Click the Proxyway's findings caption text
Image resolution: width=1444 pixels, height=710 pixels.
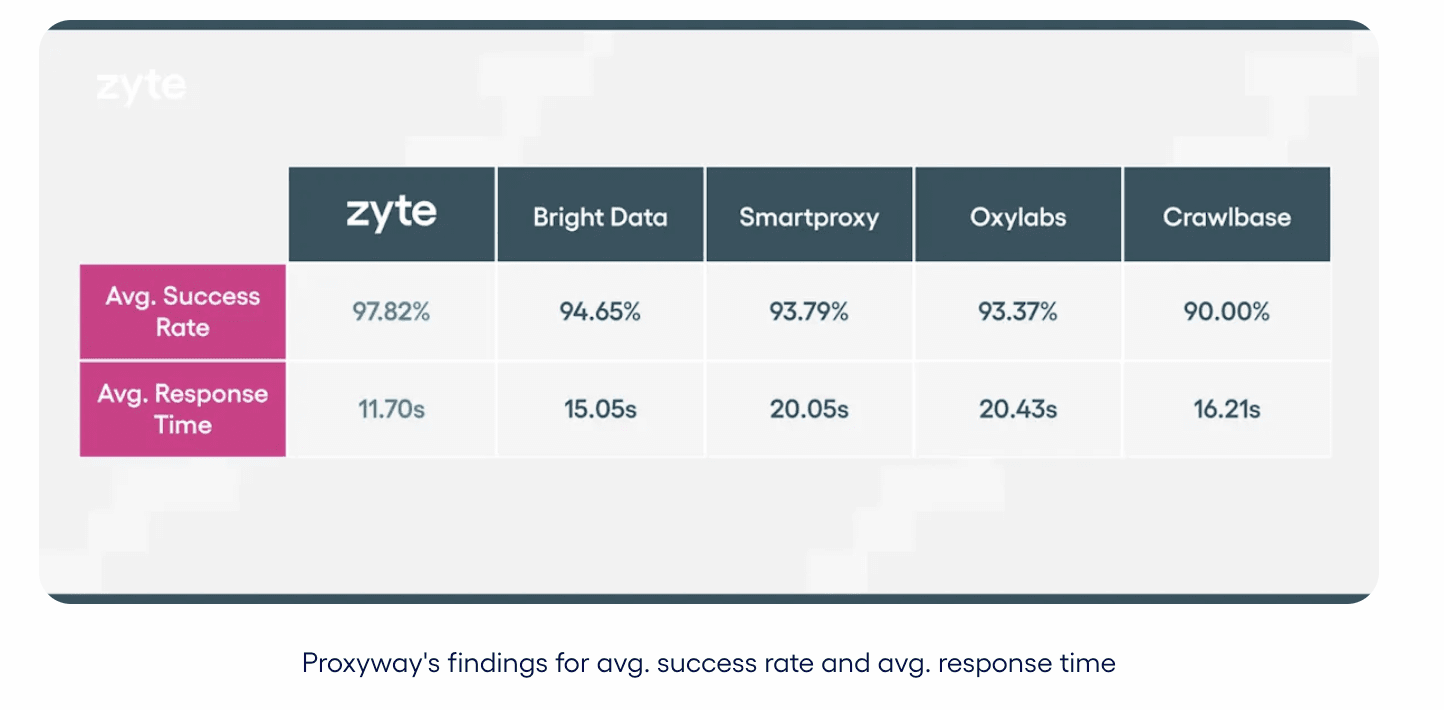coord(708,663)
